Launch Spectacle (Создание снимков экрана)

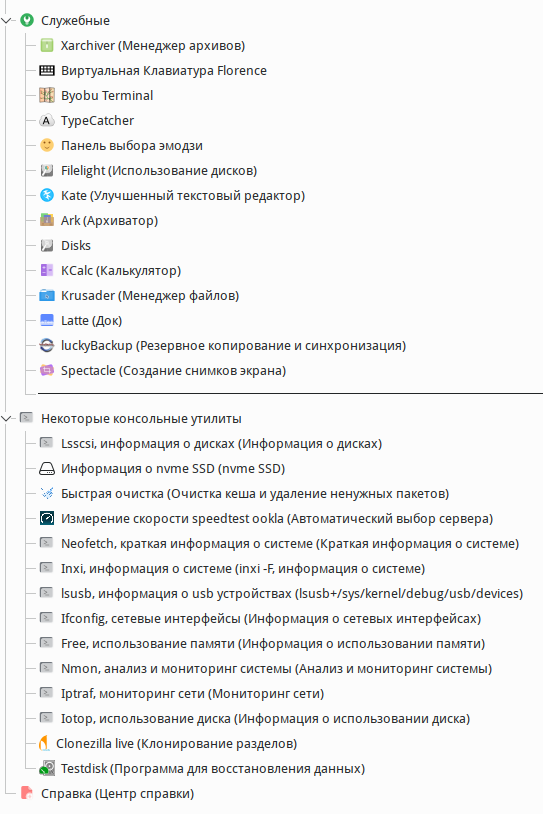[x=173, y=371]
